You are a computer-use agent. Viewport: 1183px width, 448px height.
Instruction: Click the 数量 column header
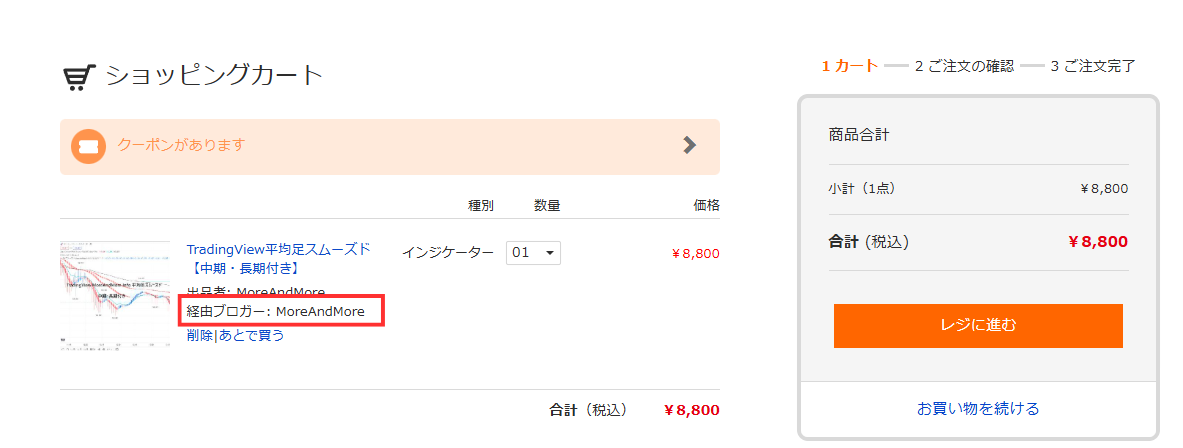(x=546, y=205)
